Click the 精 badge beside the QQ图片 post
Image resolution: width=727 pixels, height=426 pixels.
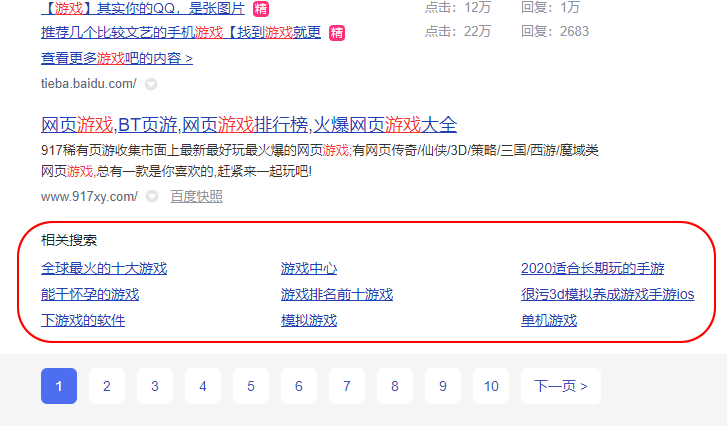pyautogui.click(x=261, y=8)
